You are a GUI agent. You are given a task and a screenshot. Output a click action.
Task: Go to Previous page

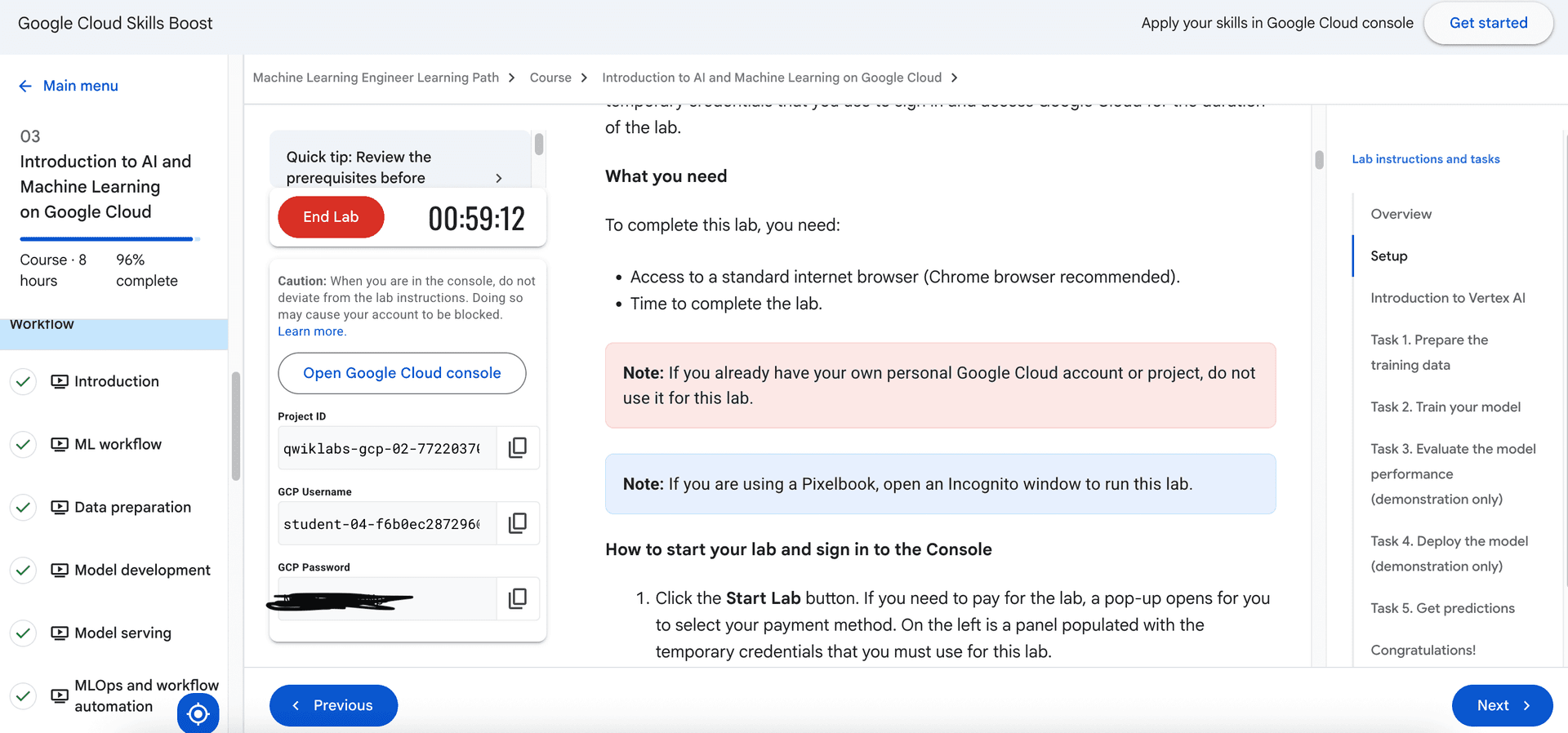(x=333, y=705)
